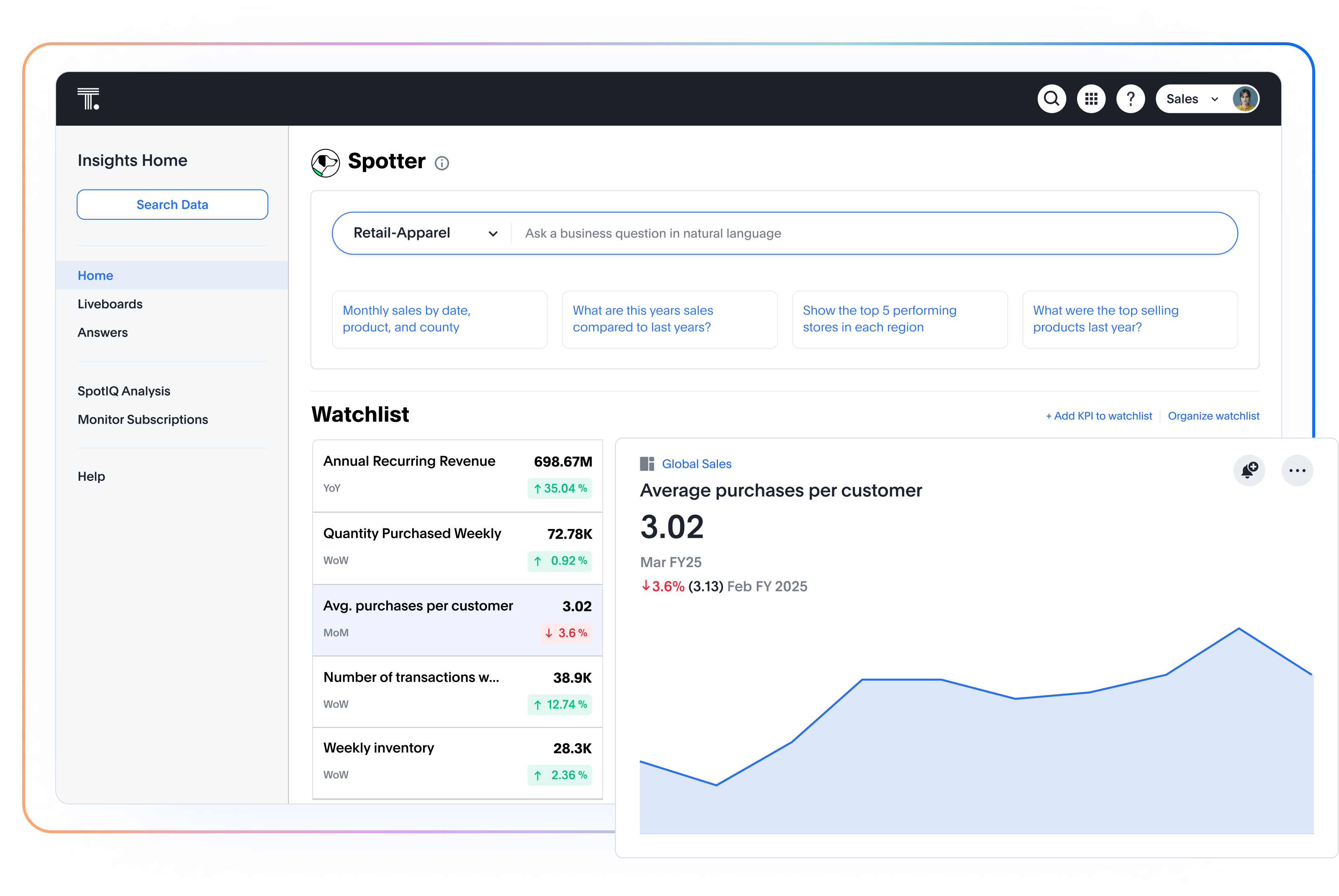Navigate to Liveboards in the sidebar
Image resolution: width=1339 pixels, height=896 pixels.
(x=110, y=303)
